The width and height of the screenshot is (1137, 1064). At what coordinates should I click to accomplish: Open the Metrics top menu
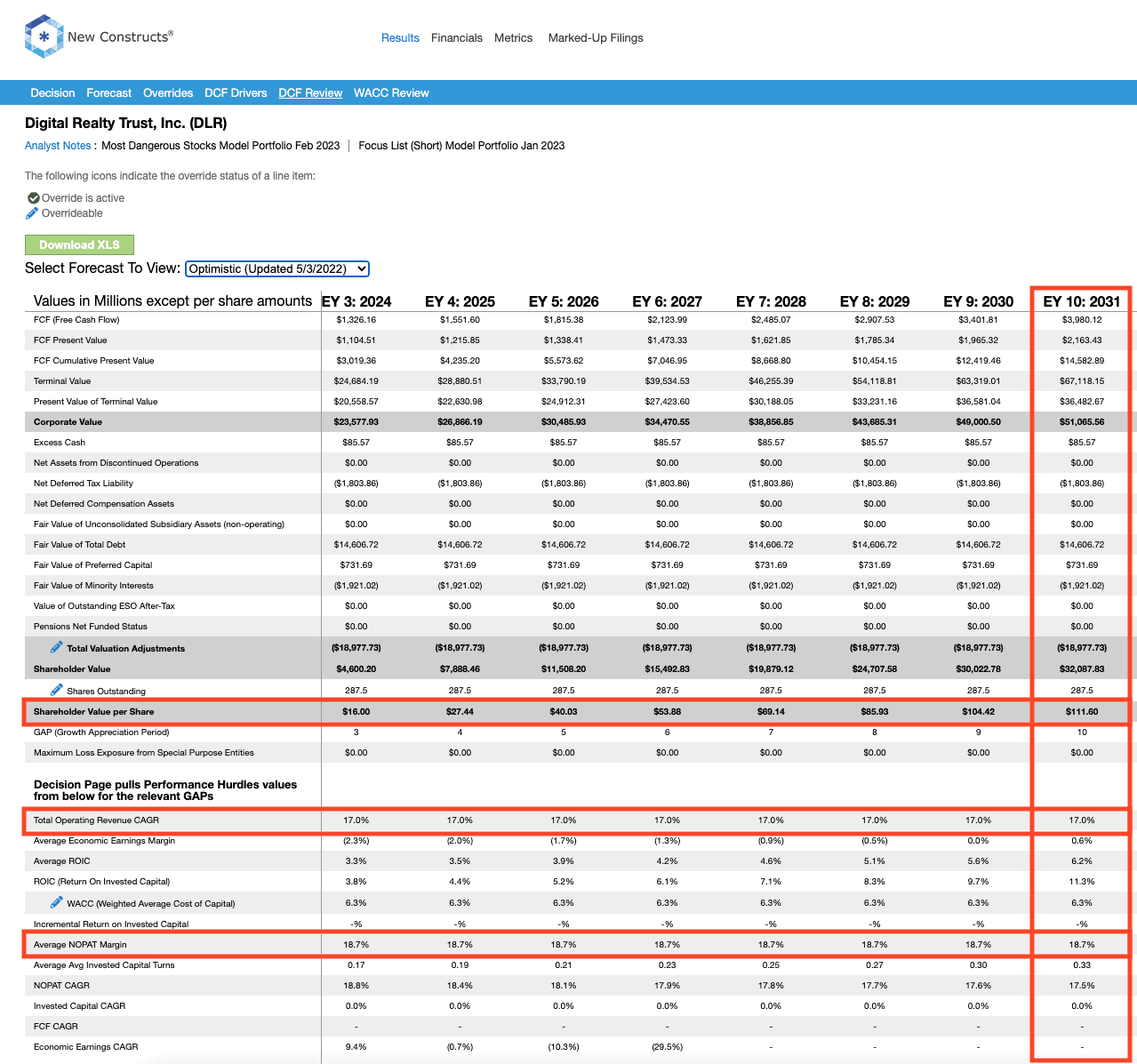point(514,38)
